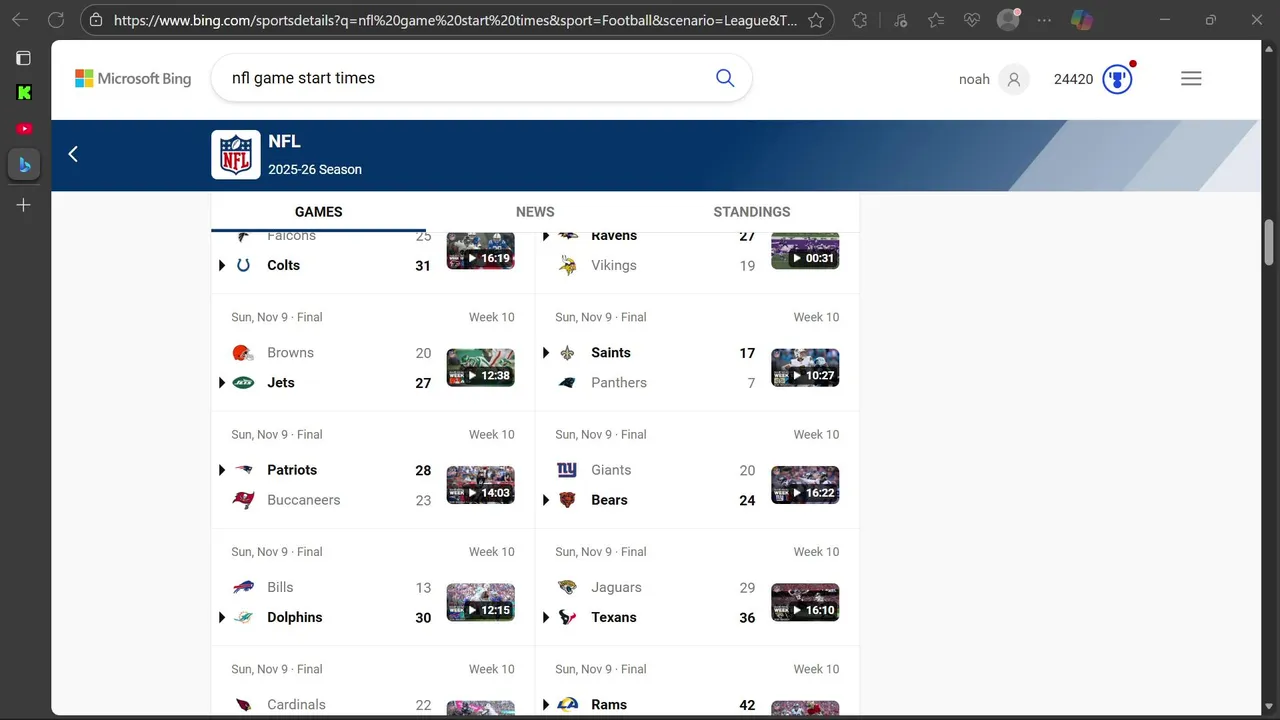Open the Cardinals team link

click(297, 705)
